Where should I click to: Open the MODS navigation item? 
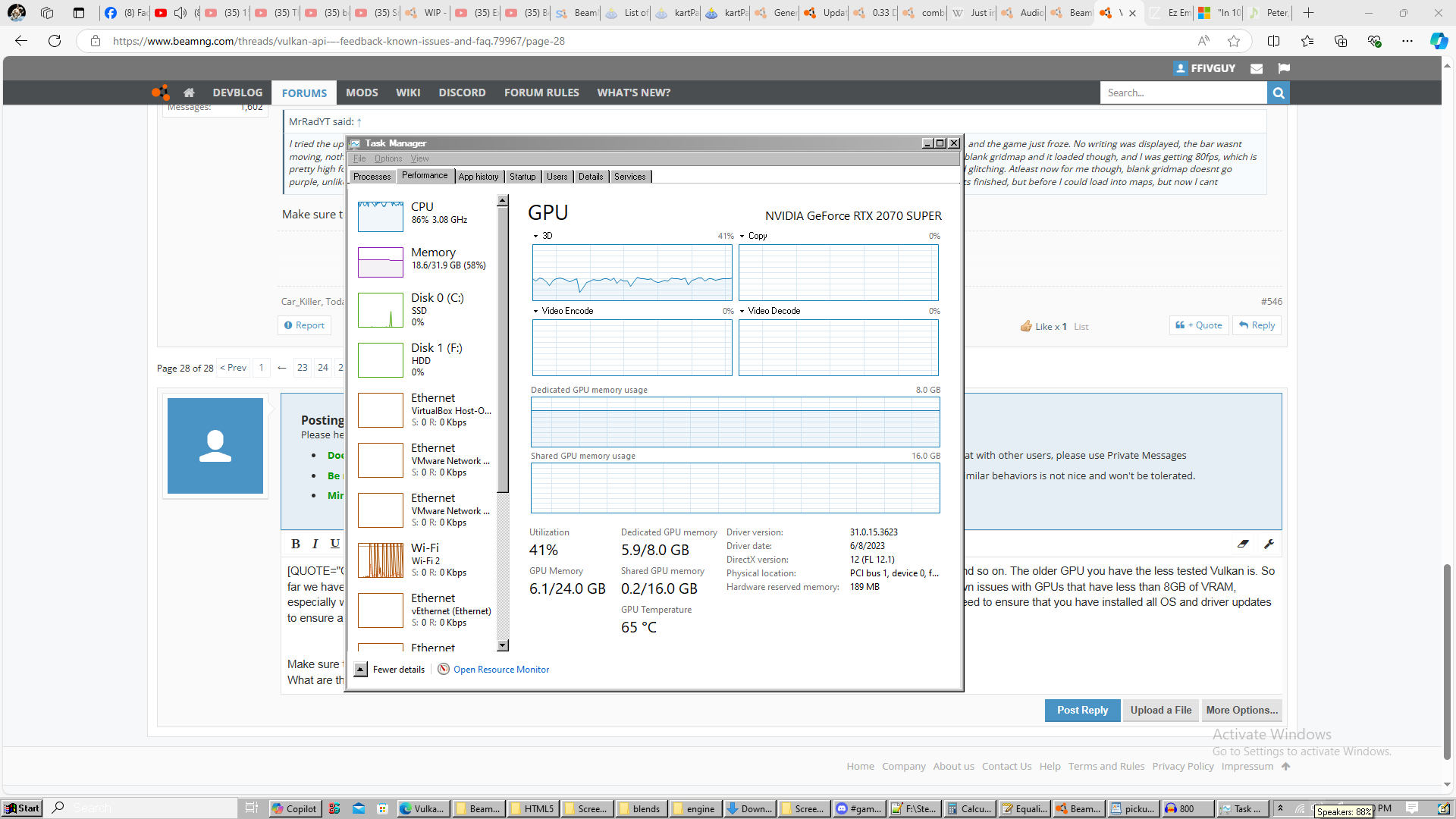[x=362, y=93]
